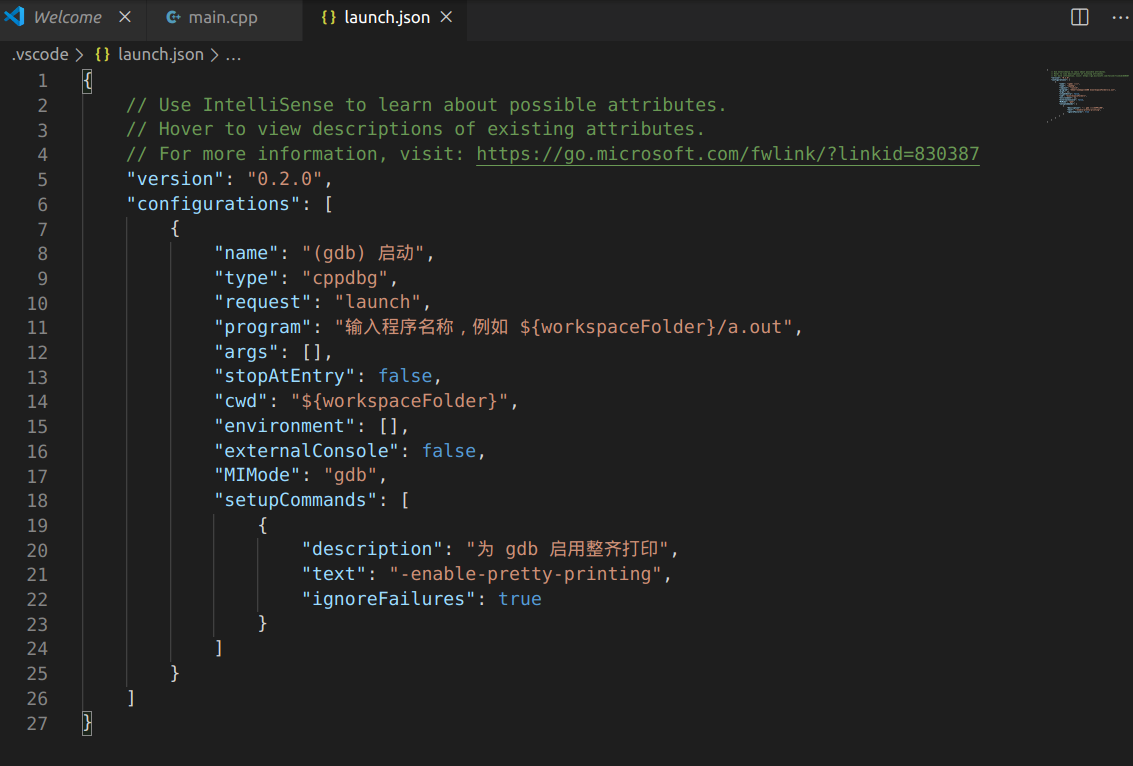Click the C++ icon on main.cpp tab
Image resolution: width=1133 pixels, height=766 pixels.
[x=174, y=17]
